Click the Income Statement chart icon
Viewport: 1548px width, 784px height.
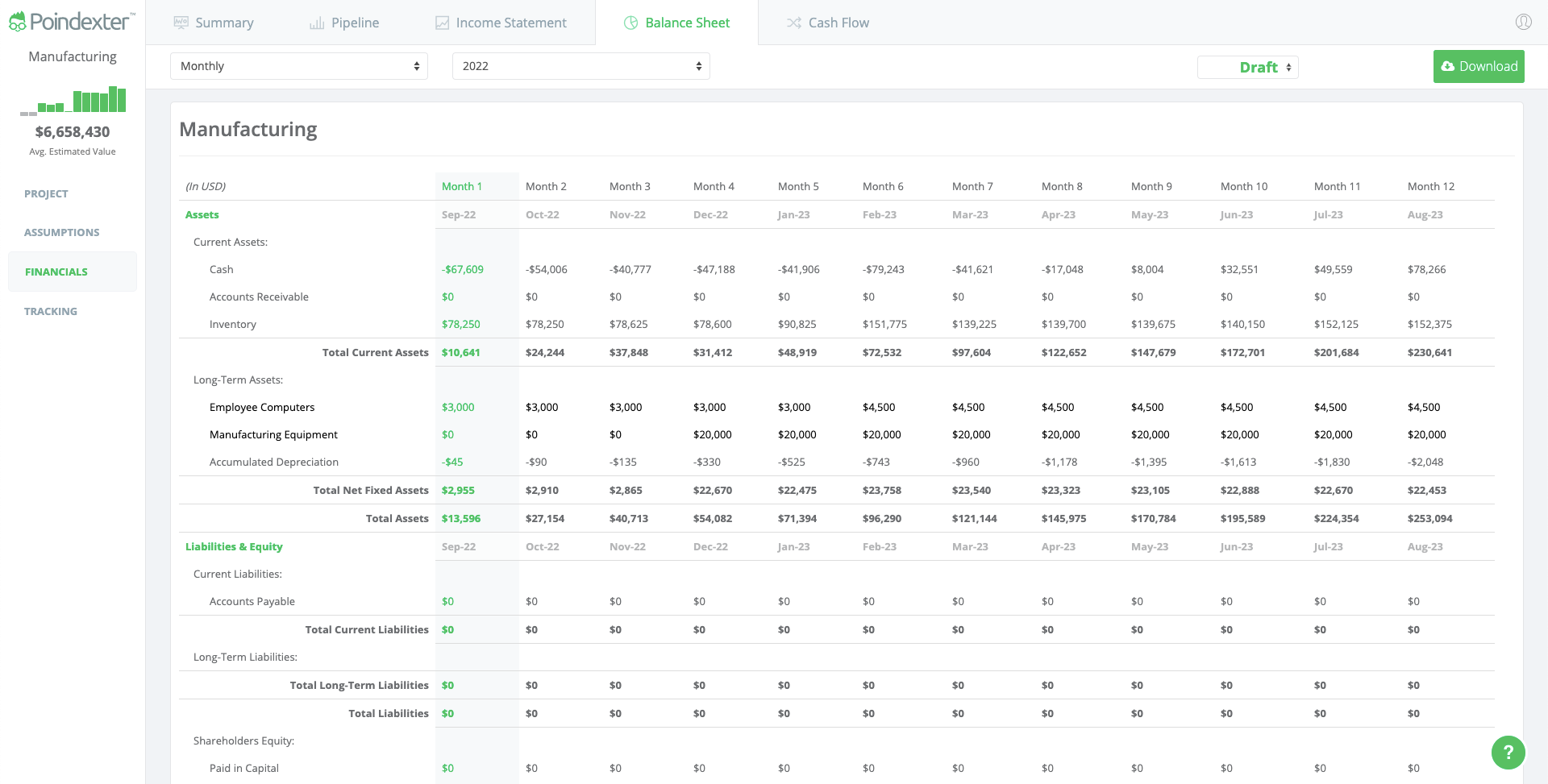442,23
